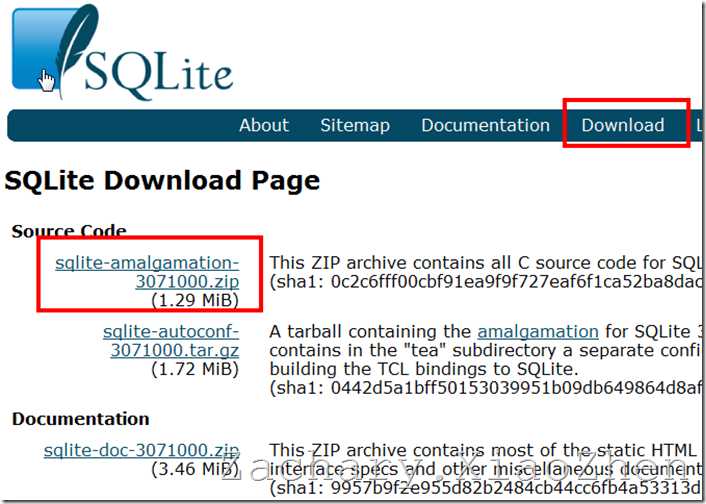Click the SQLite Download Page heading
The width and height of the screenshot is (706, 504).
[x=162, y=181]
